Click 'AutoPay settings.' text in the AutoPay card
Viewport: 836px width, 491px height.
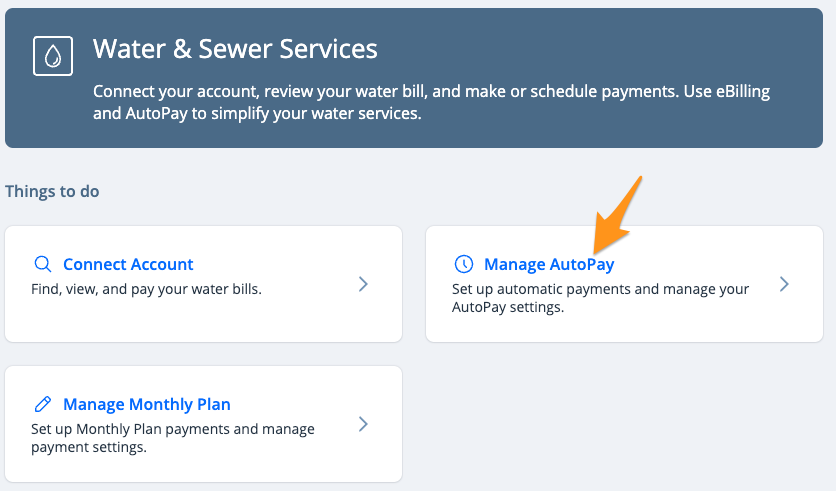point(508,308)
